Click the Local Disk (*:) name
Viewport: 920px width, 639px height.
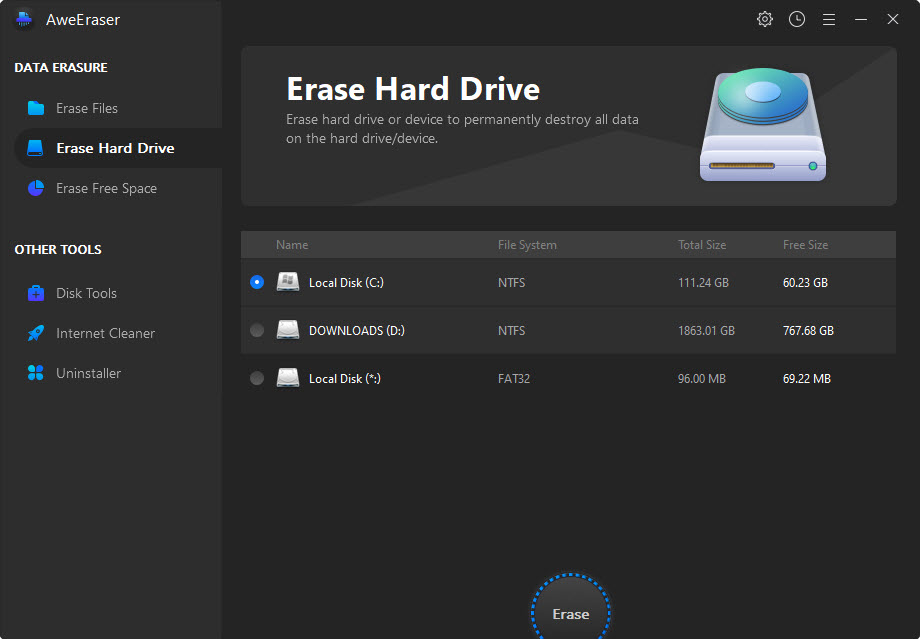tap(345, 378)
